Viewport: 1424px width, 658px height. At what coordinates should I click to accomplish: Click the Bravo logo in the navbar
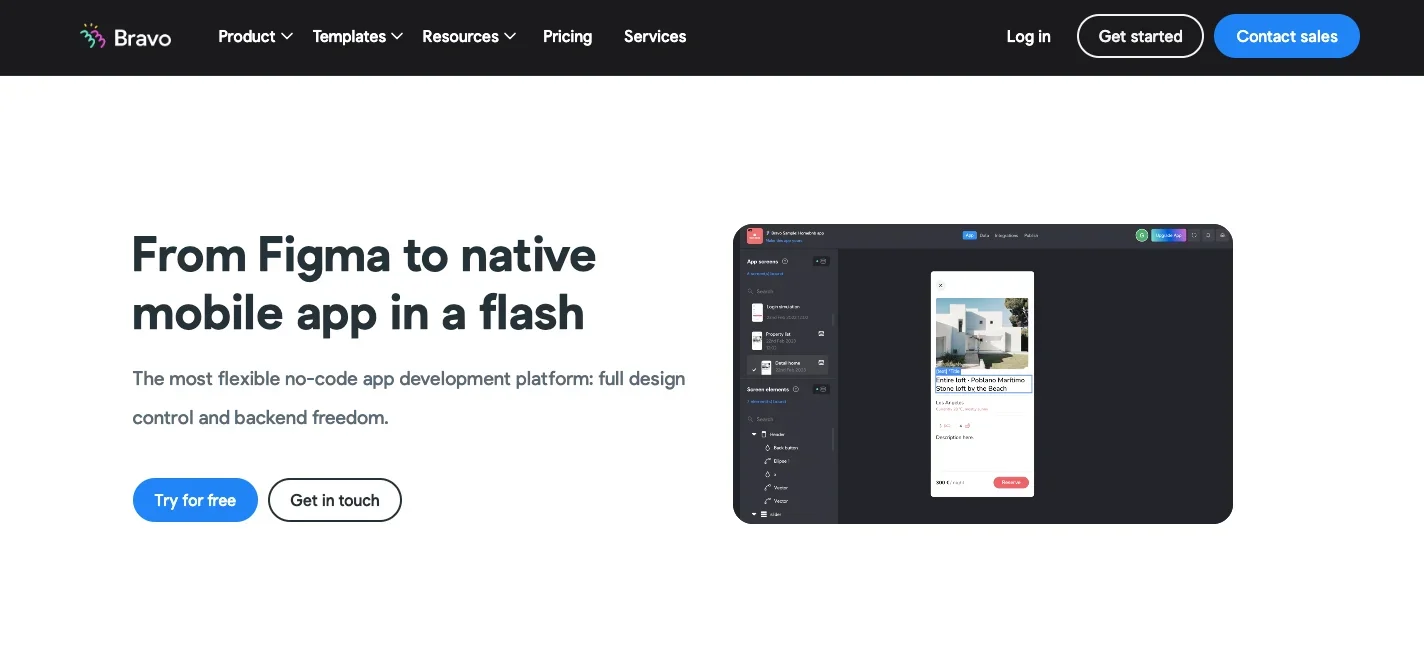click(x=126, y=37)
